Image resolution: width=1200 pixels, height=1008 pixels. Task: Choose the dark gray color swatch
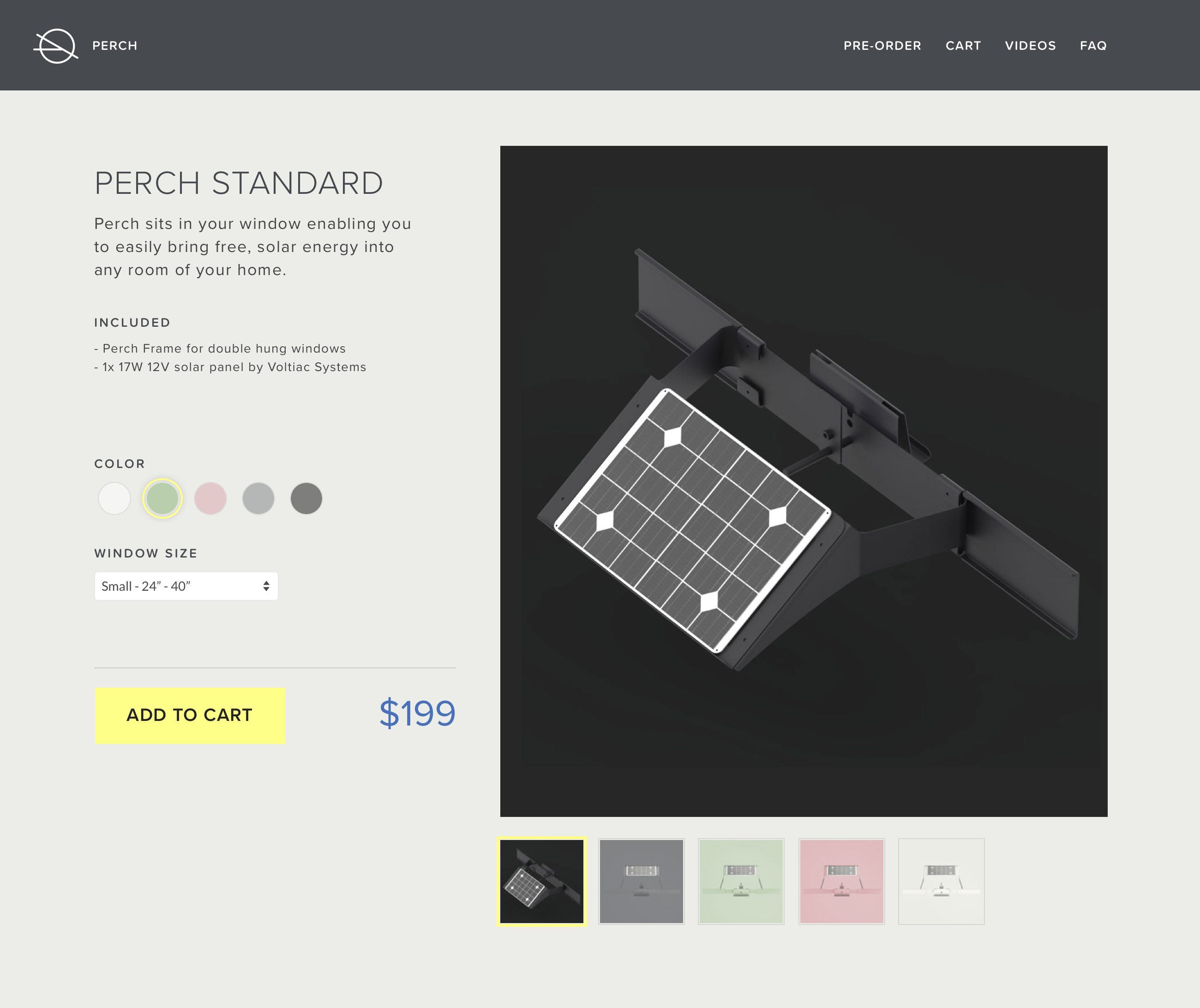(x=306, y=498)
